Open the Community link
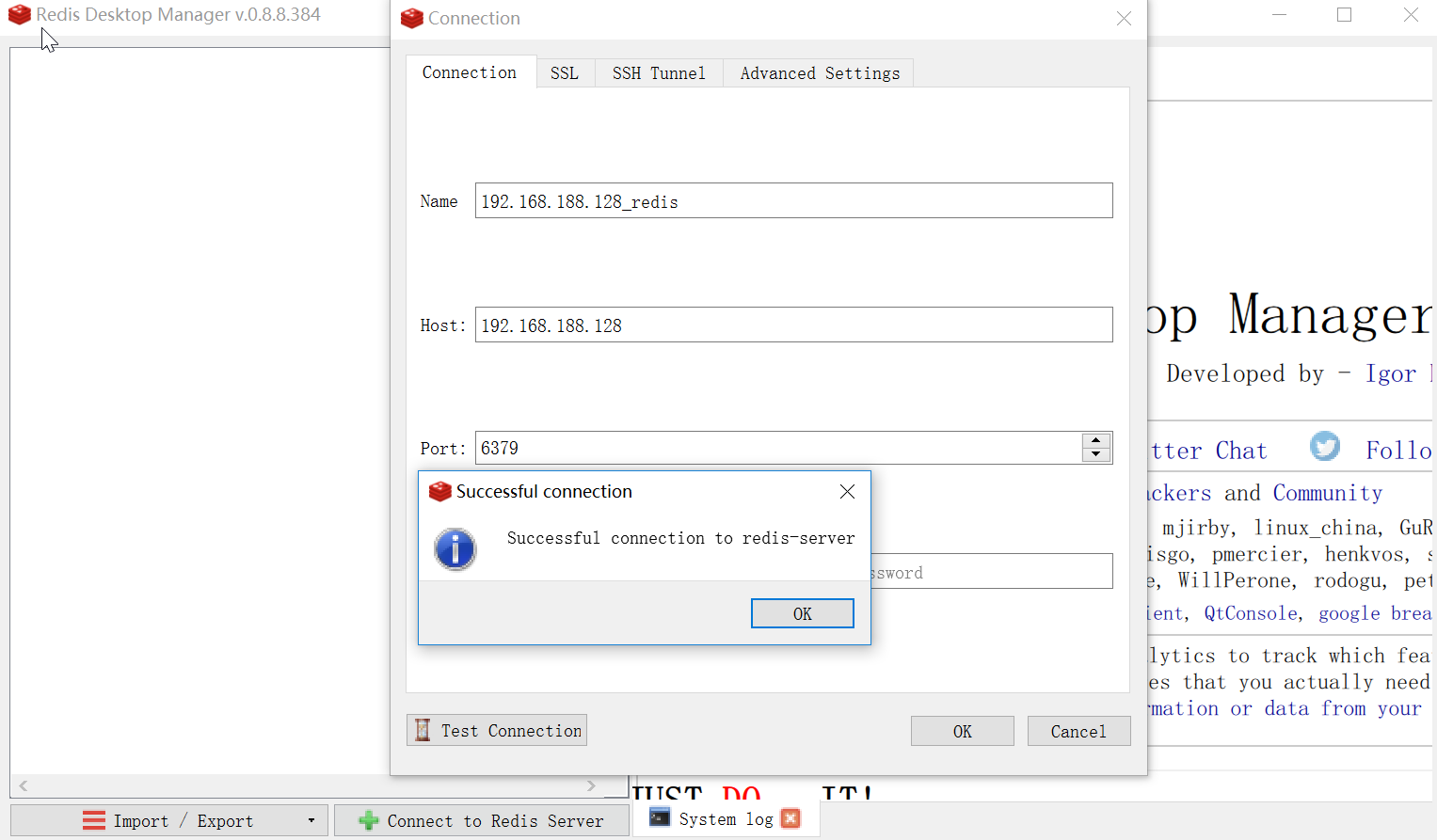The width and height of the screenshot is (1437, 840). pos(1328,493)
